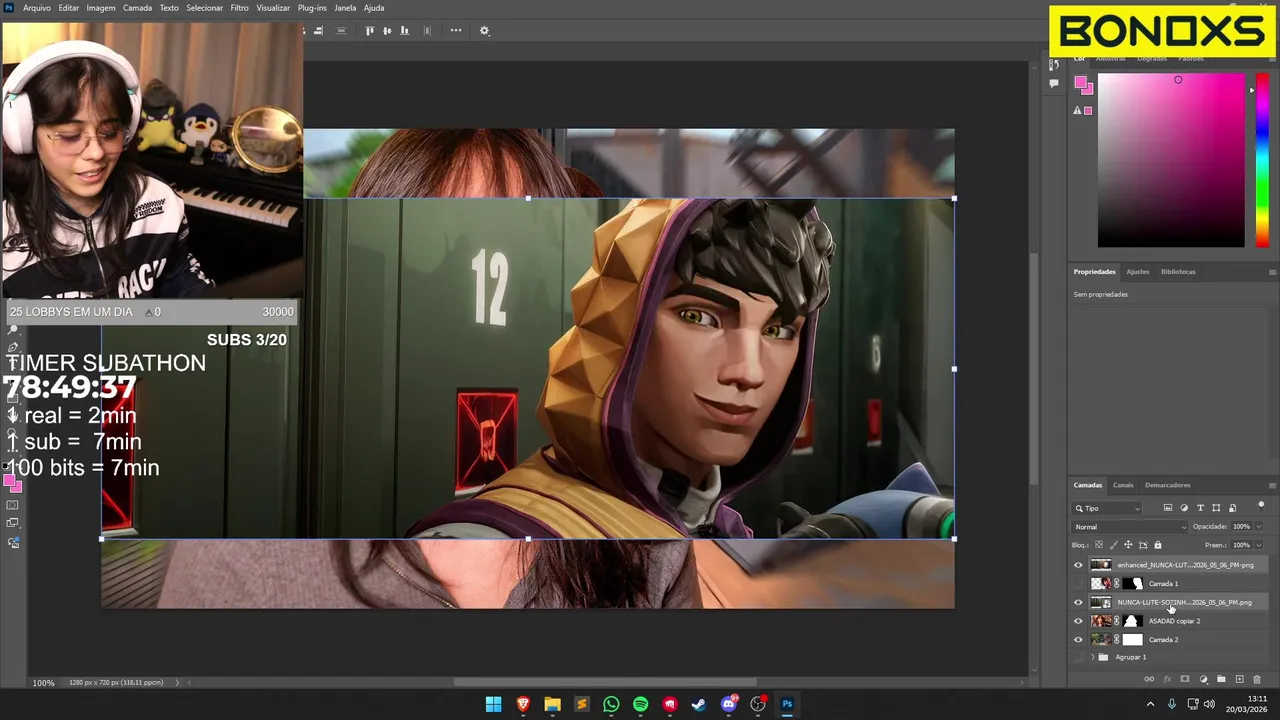1280x720 pixels.
Task: Filter layers by pixel layer icon
Action: point(1167,508)
